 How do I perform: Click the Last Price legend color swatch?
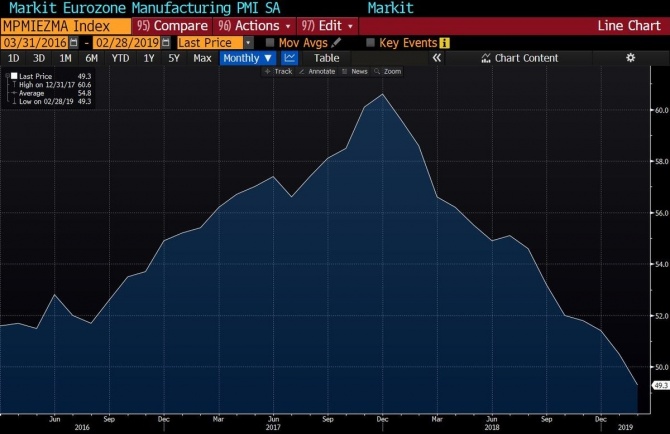click(14, 76)
